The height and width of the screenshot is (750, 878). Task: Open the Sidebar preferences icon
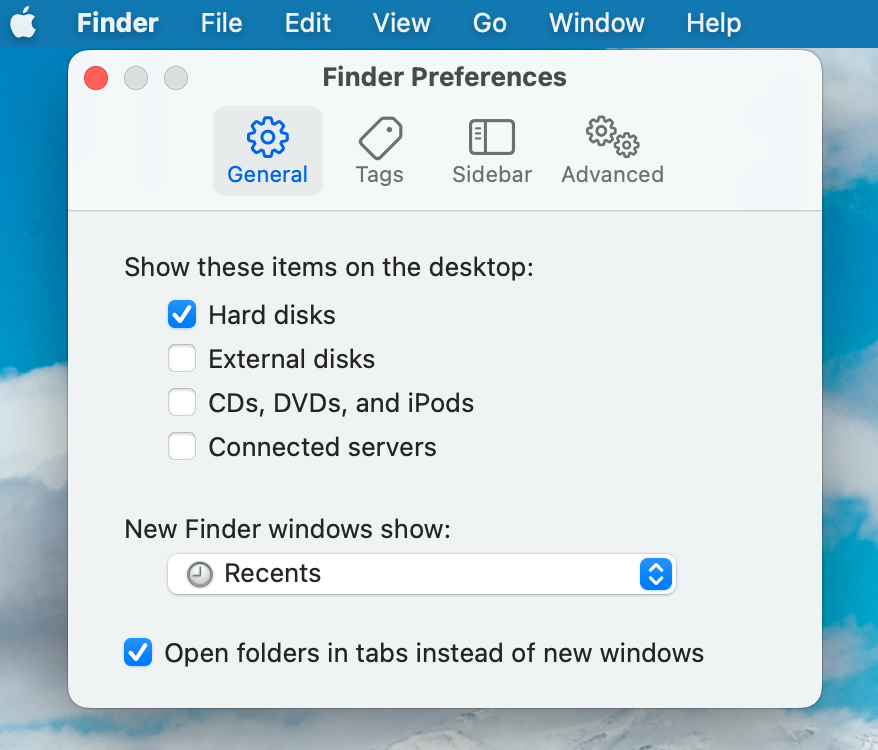491,137
